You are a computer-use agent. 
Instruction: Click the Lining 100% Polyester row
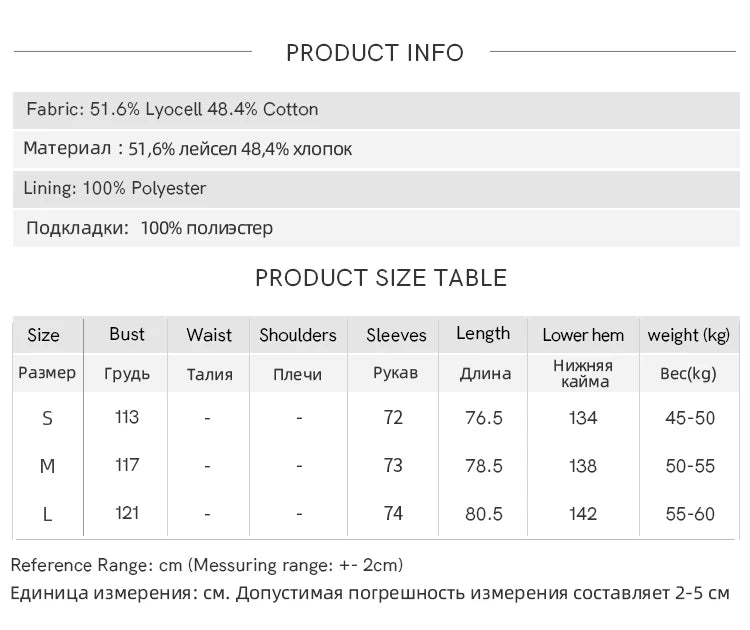coord(117,188)
